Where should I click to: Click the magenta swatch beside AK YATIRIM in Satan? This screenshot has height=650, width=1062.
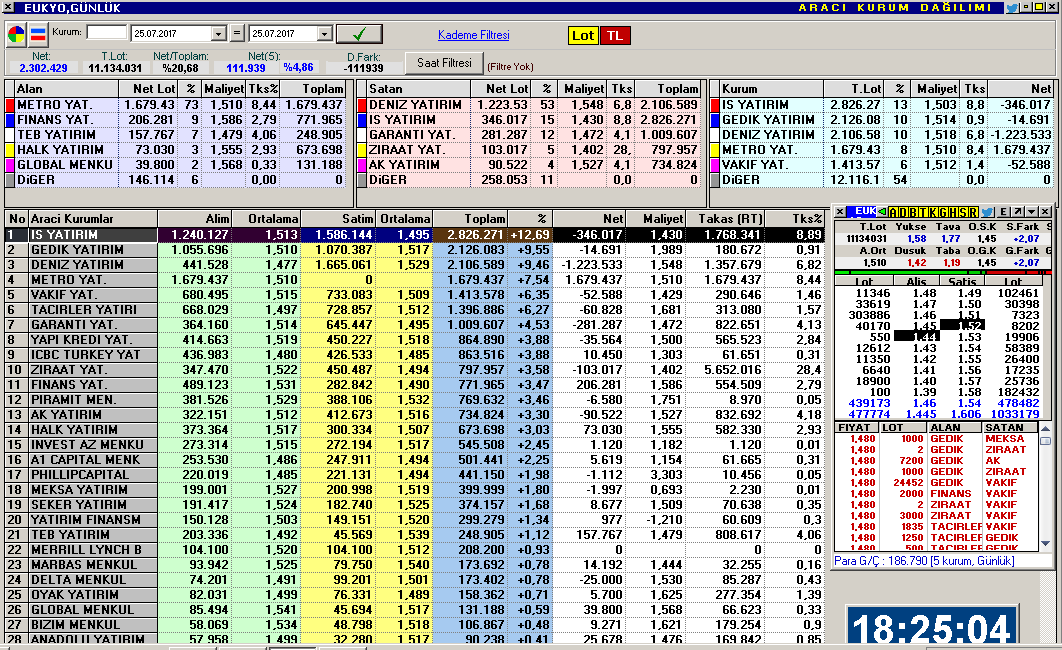pos(362,165)
